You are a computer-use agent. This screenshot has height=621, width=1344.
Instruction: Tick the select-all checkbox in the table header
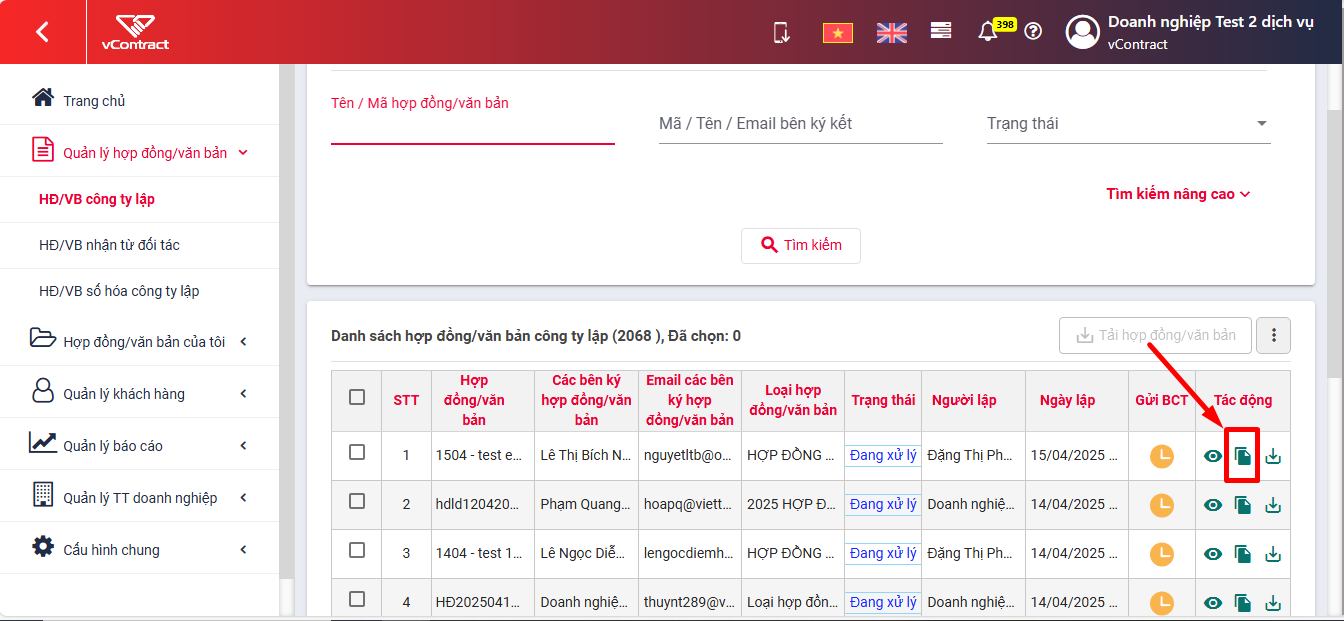point(357,397)
